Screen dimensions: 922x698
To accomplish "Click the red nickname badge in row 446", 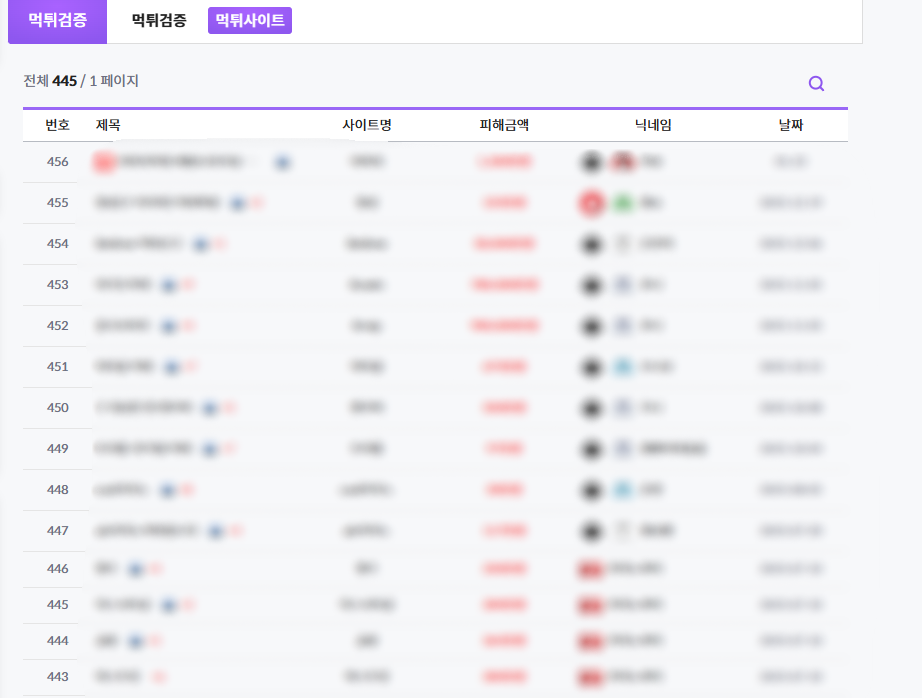I will [589, 569].
